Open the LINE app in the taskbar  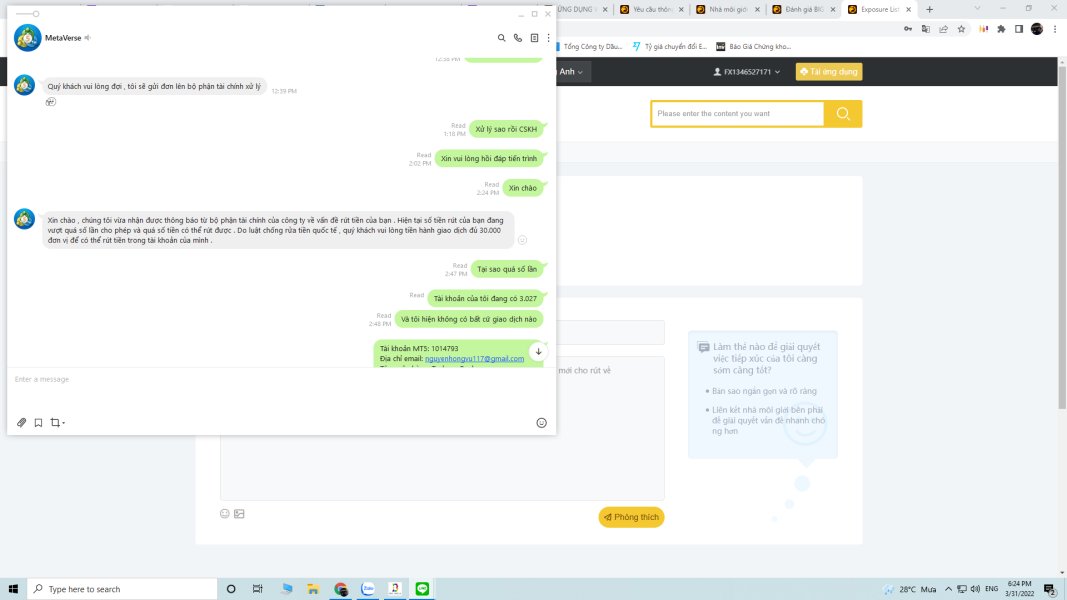pyautogui.click(x=422, y=588)
